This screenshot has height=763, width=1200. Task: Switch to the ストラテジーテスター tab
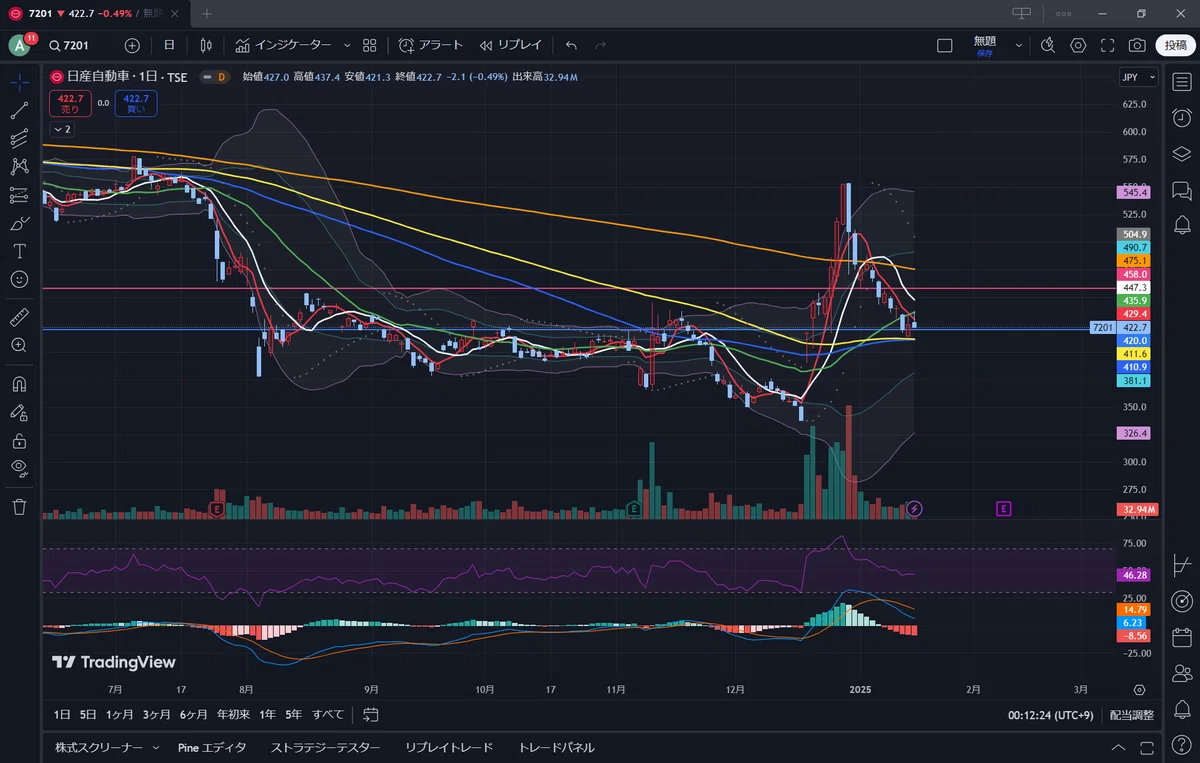point(325,747)
